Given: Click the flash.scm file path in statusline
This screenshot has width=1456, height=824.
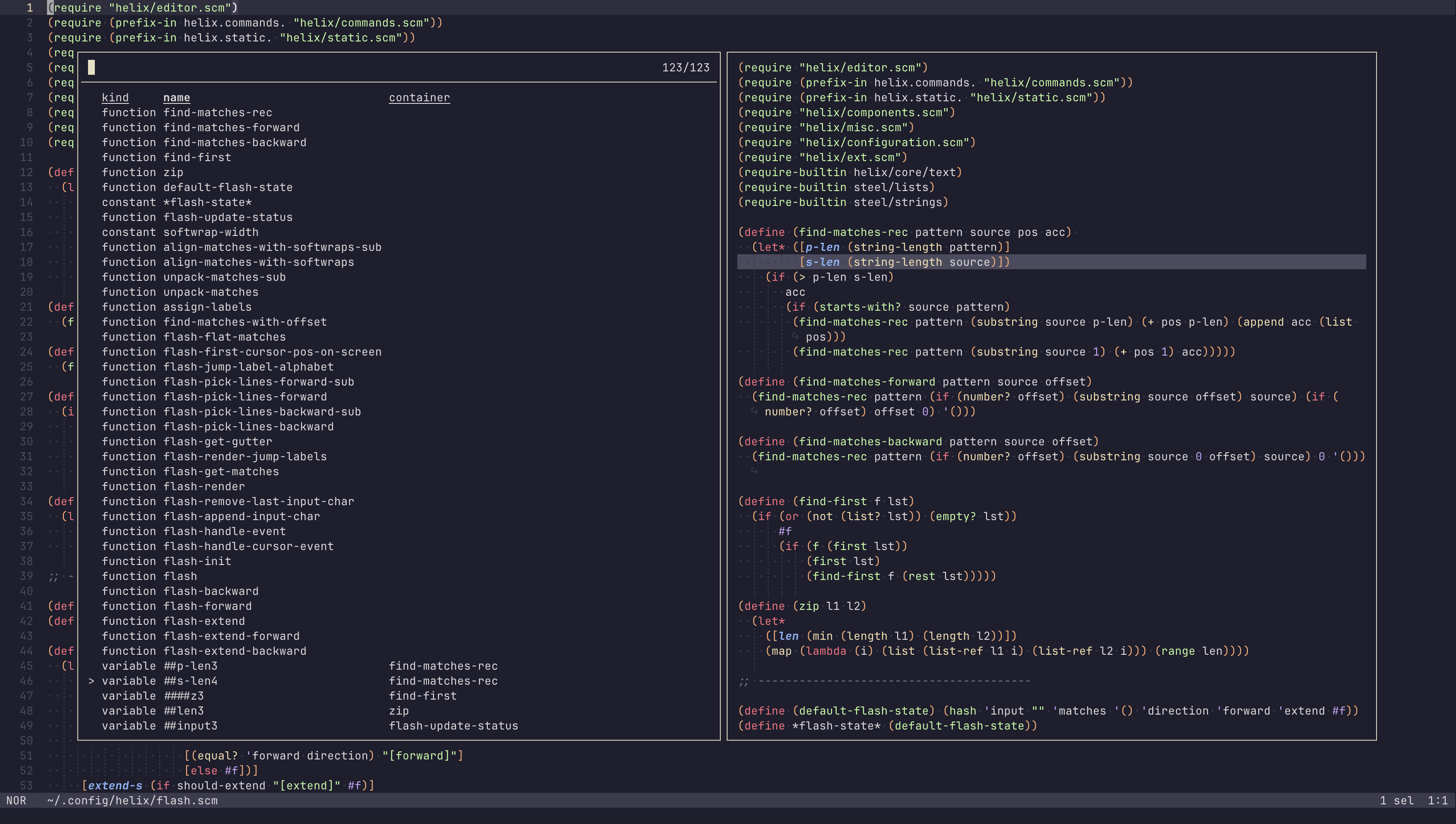Looking at the screenshot, I should pos(132,800).
